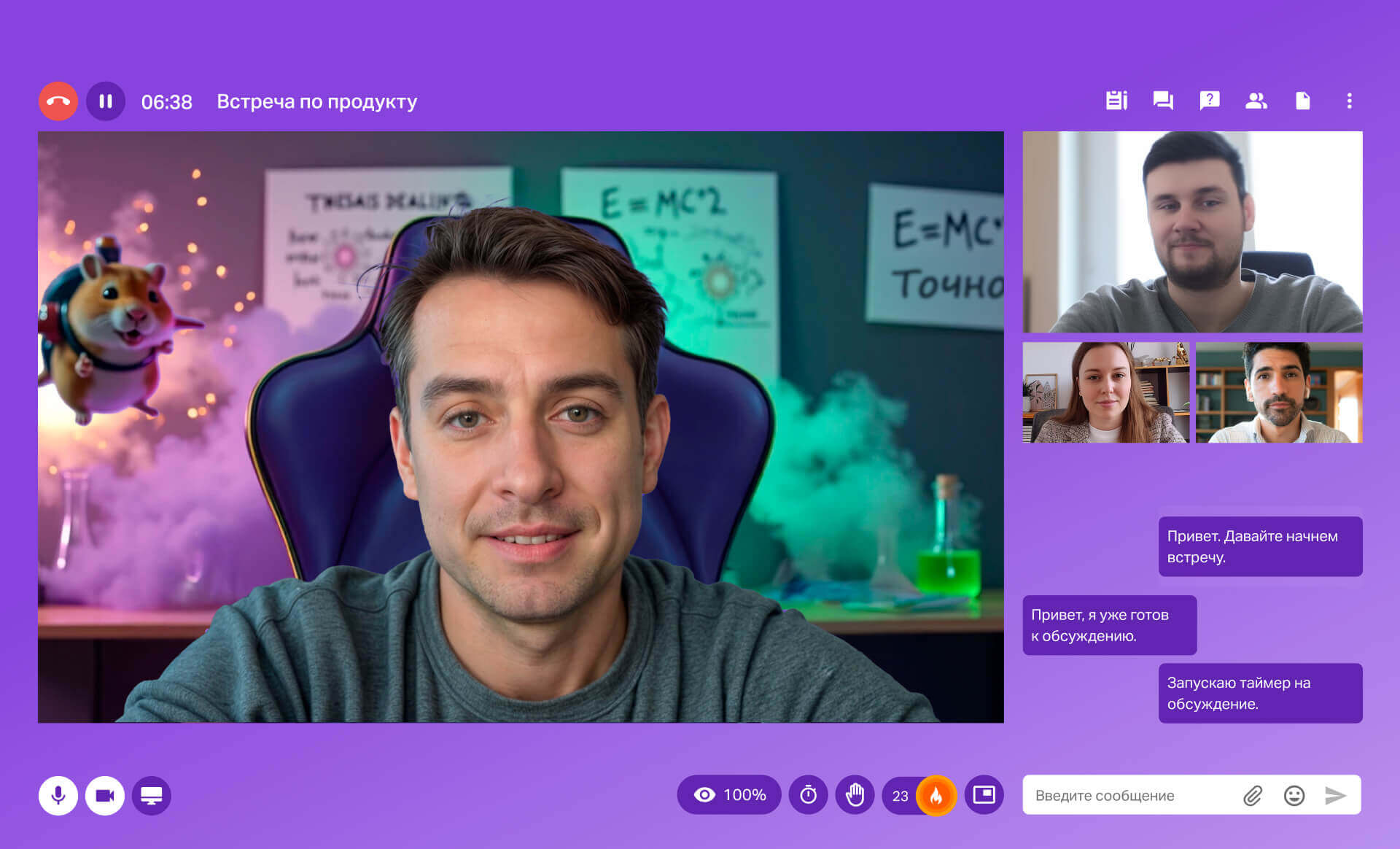1400x849 pixels.
Task: Send a fire reaction
Action: [x=936, y=795]
